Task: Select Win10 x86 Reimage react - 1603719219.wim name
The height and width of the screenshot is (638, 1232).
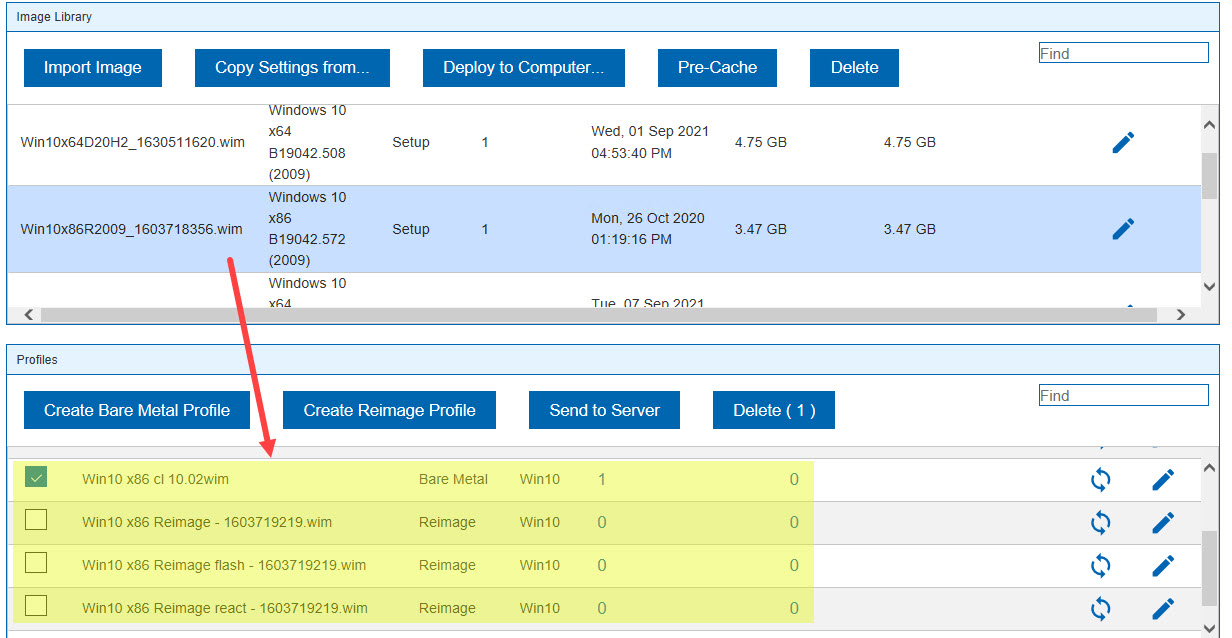Action: point(225,608)
